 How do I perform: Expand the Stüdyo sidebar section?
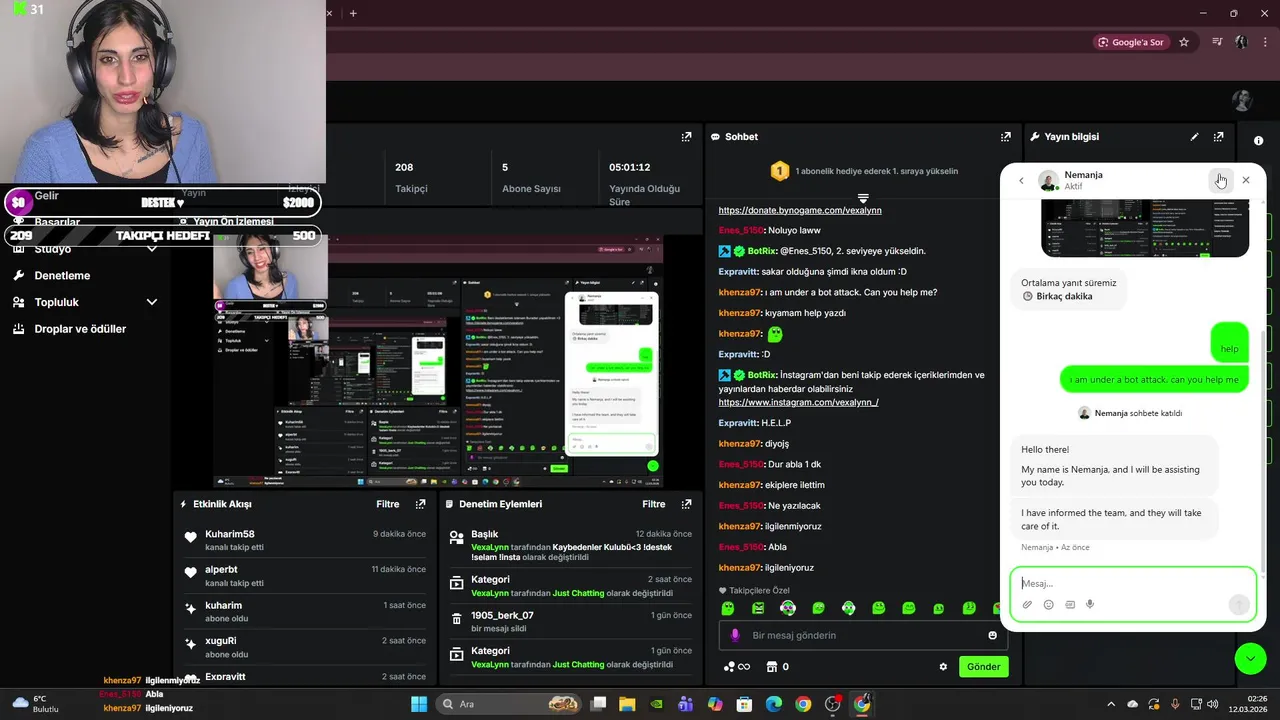(x=152, y=248)
